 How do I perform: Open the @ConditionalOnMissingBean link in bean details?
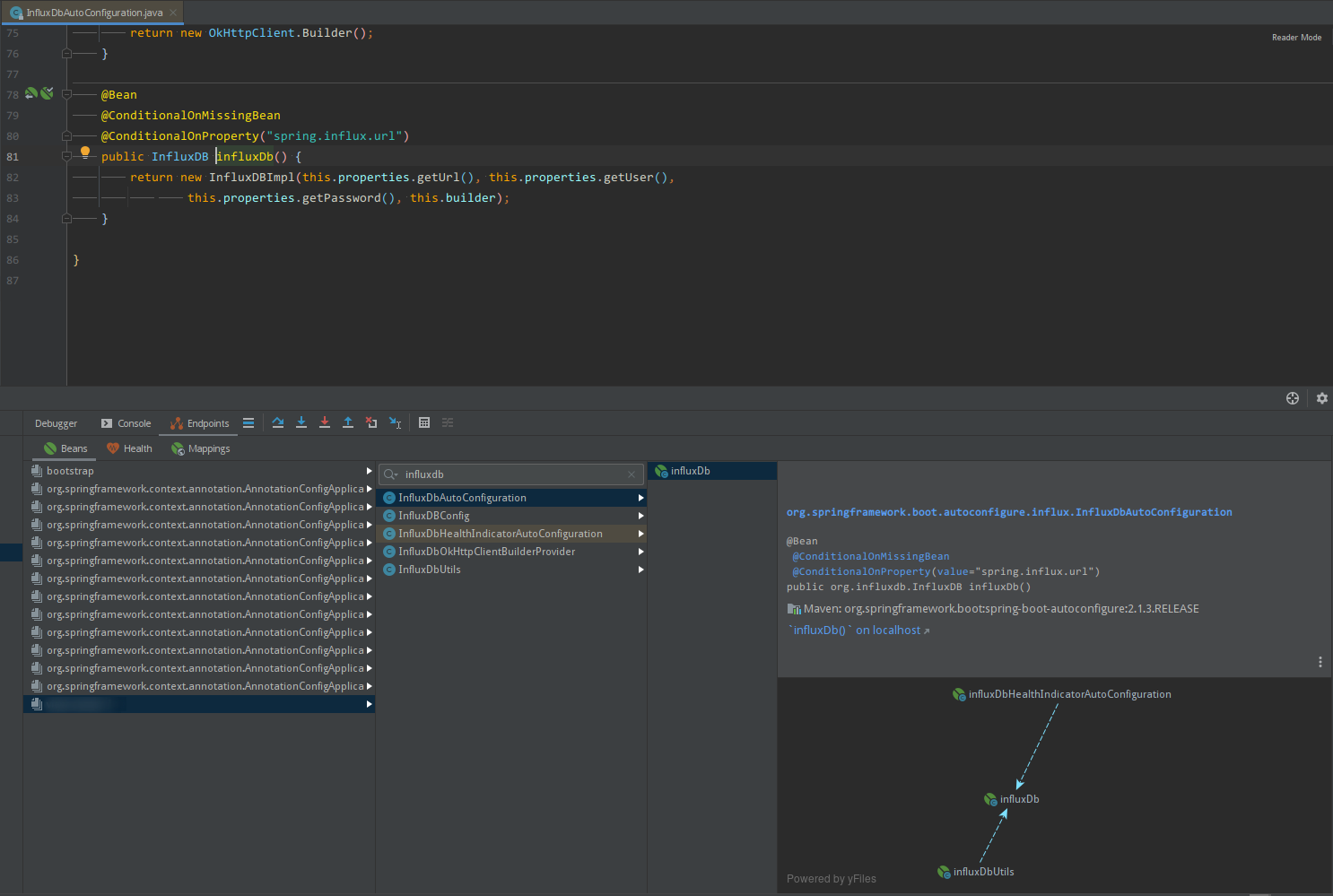point(870,556)
